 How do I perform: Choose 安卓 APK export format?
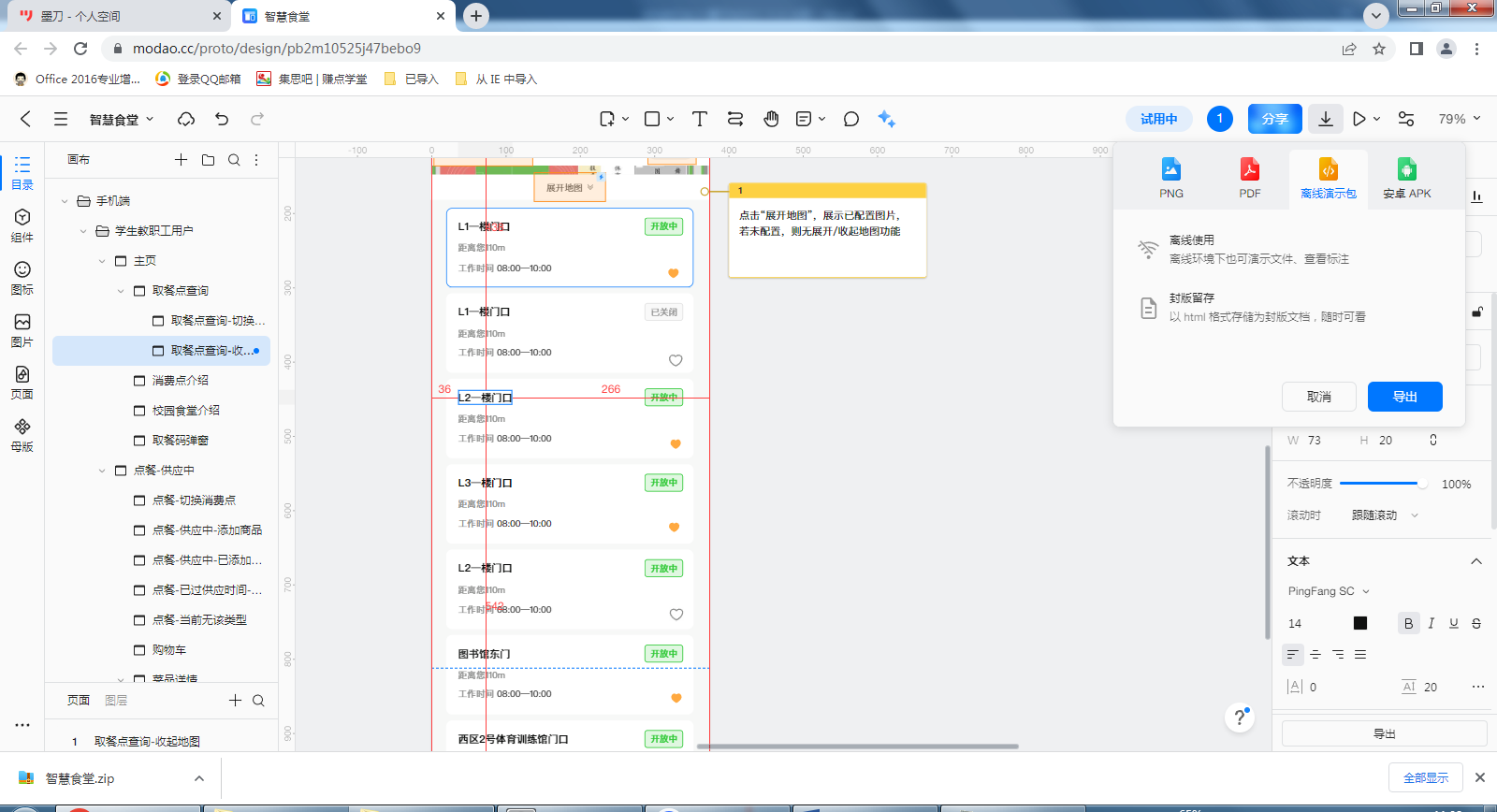pyautogui.click(x=1407, y=178)
